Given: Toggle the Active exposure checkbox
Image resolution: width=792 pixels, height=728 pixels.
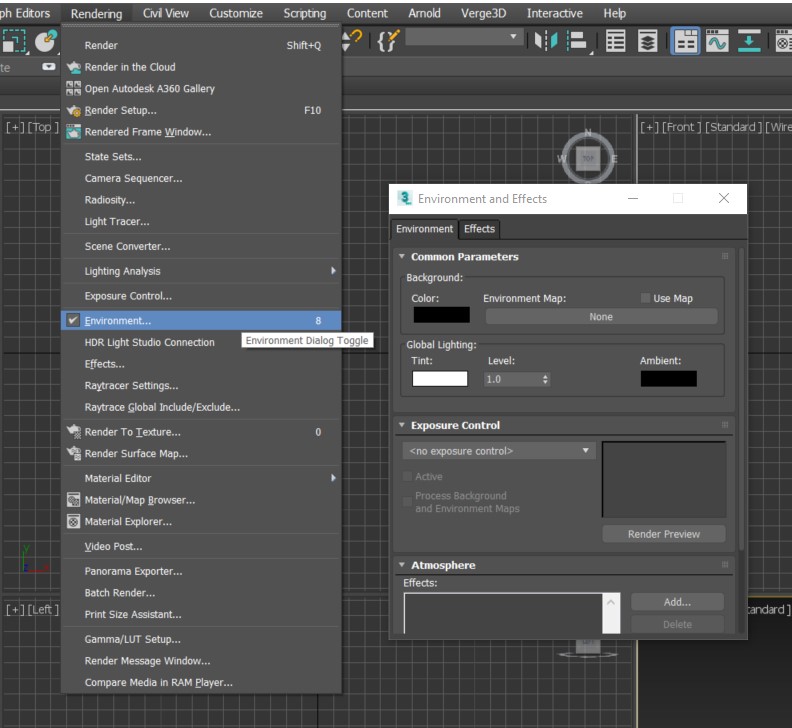Looking at the screenshot, I should (x=407, y=476).
